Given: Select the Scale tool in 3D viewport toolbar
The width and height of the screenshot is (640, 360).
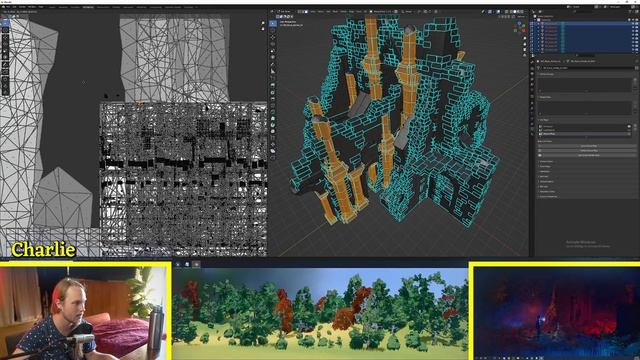Looking at the screenshot, I should click(x=273, y=51).
